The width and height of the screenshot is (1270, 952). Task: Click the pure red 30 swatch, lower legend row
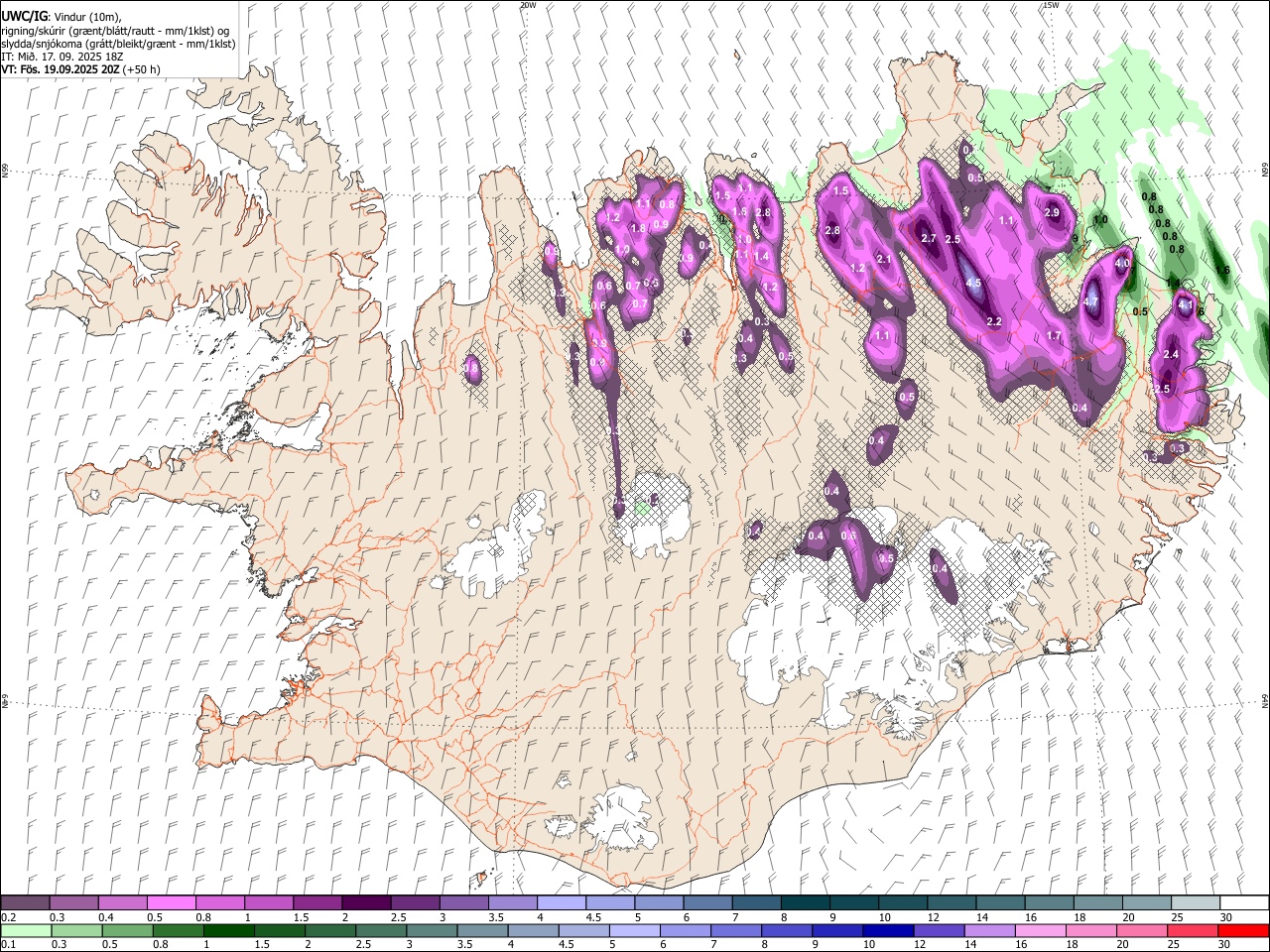click(x=1244, y=930)
